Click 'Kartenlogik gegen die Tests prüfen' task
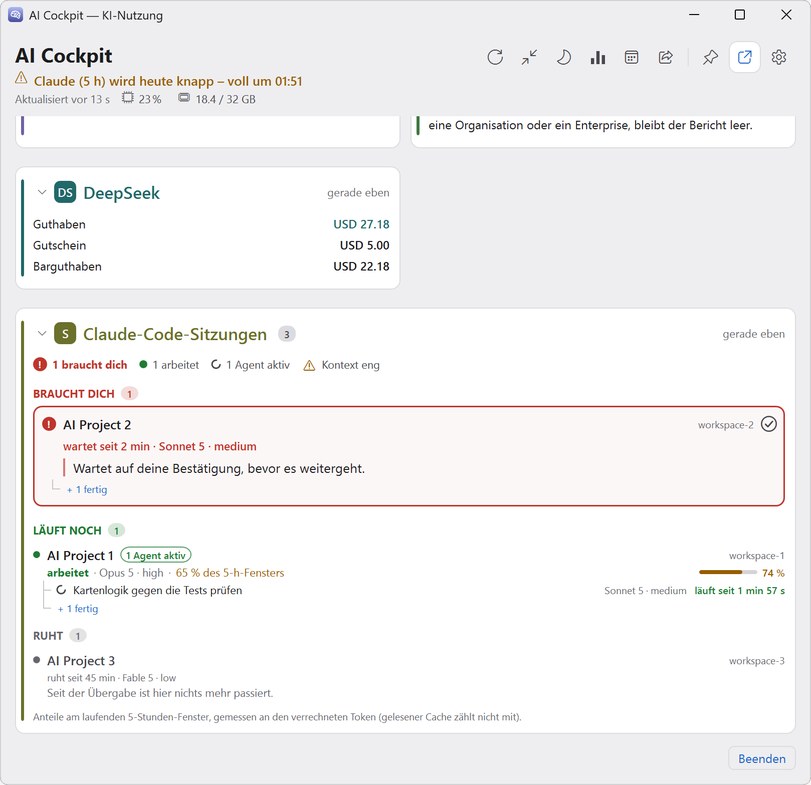This screenshot has height=785, width=811. click(157, 590)
